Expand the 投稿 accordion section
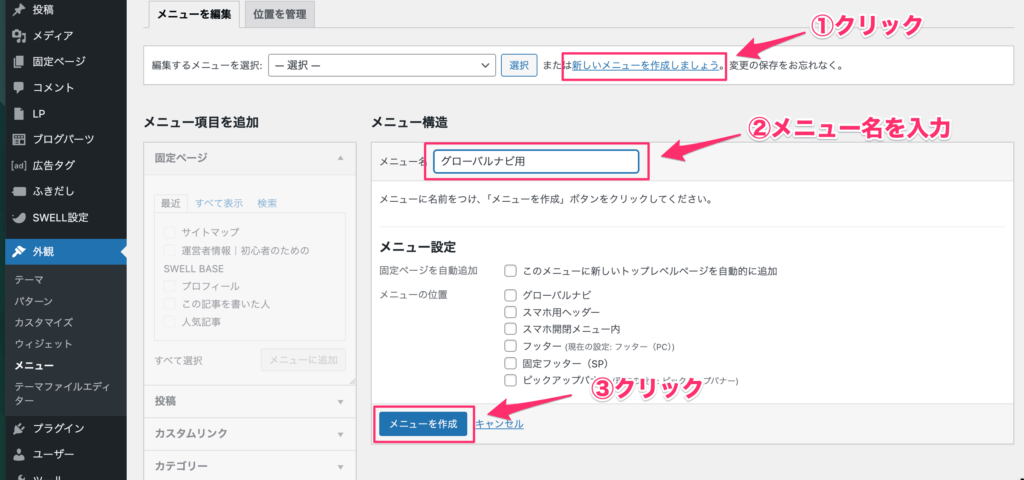Viewport: 1024px width, 480px height. click(250, 401)
